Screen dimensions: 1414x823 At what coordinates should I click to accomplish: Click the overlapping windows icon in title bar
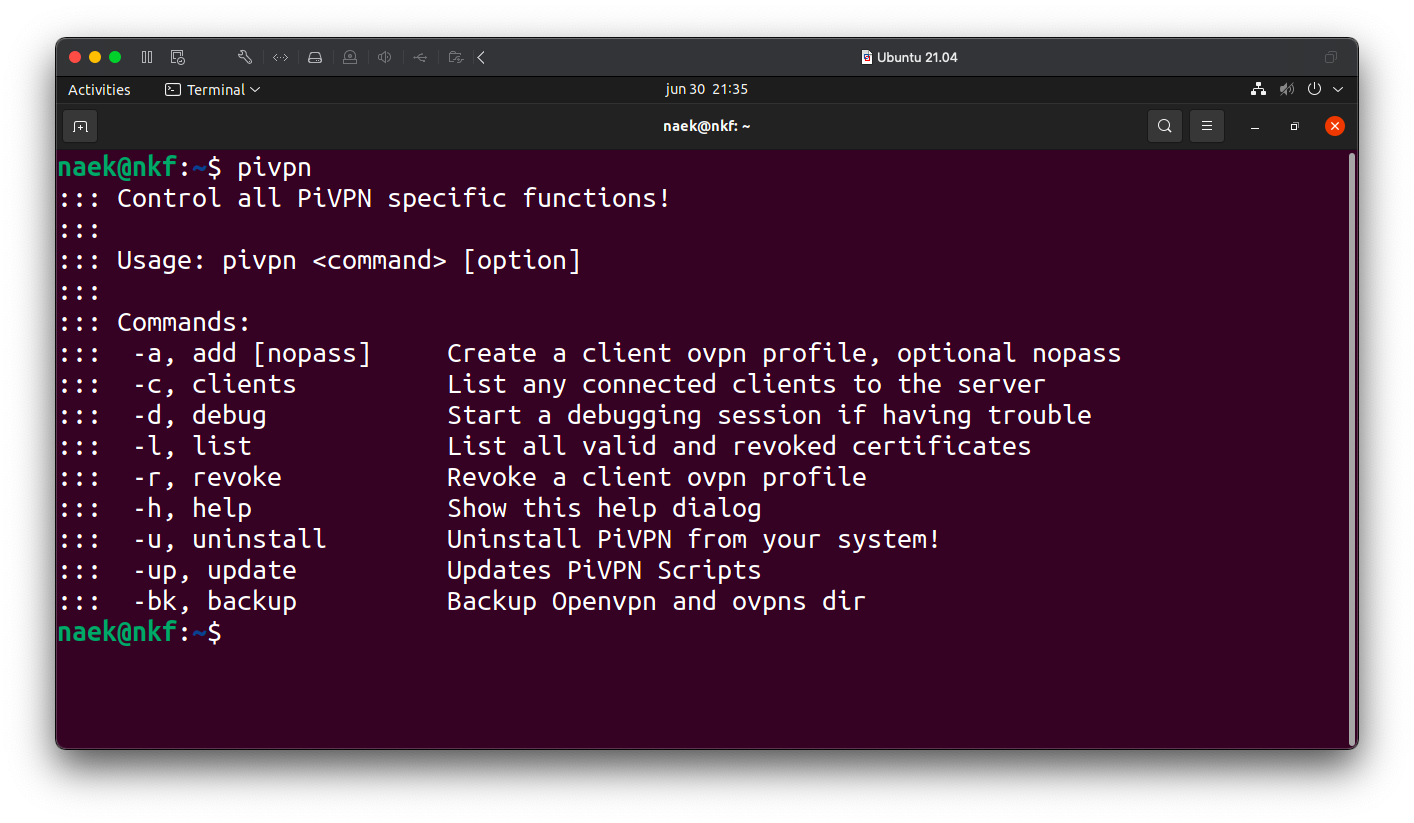tap(1330, 57)
